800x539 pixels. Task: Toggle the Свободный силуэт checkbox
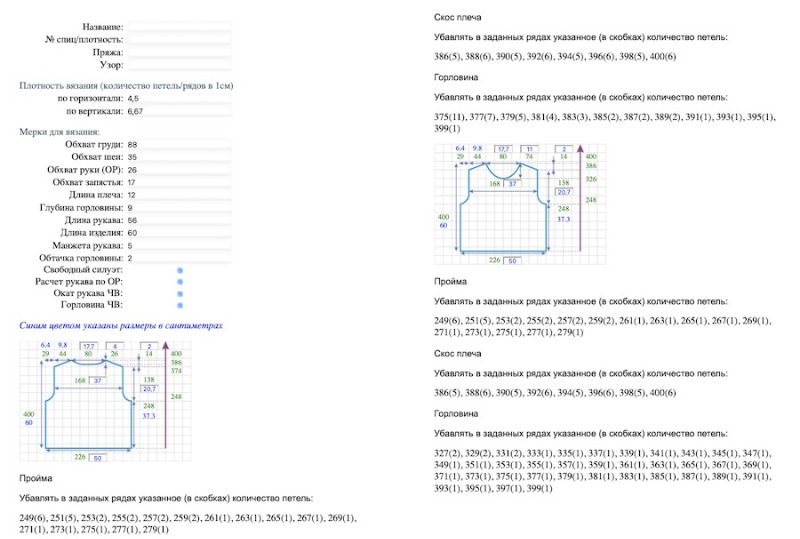coord(180,271)
